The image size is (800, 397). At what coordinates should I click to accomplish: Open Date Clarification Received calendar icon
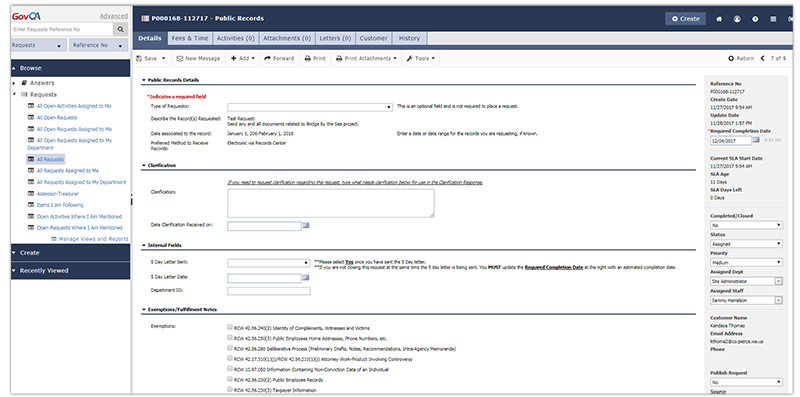coord(306,225)
